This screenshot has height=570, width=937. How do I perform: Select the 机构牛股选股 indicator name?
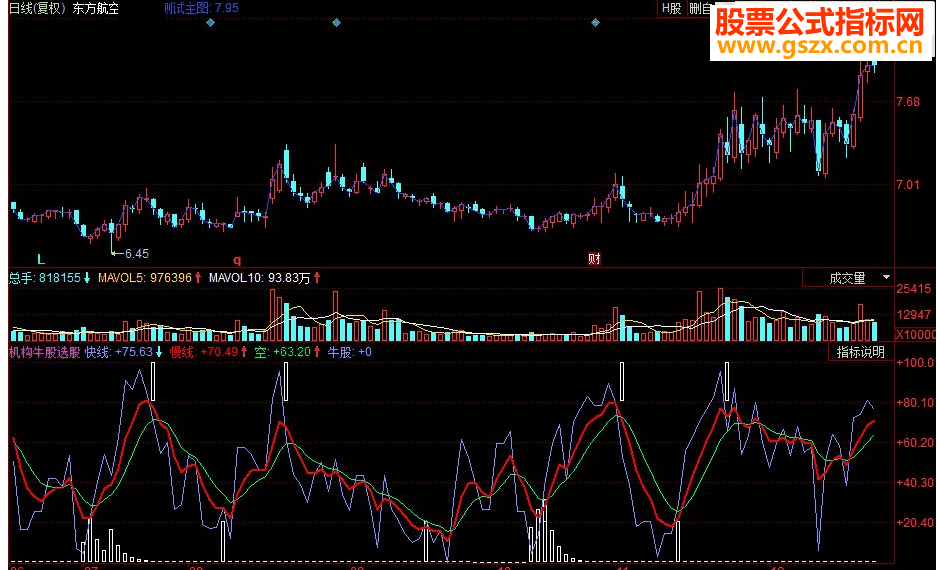pyautogui.click(x=45, y=353)
